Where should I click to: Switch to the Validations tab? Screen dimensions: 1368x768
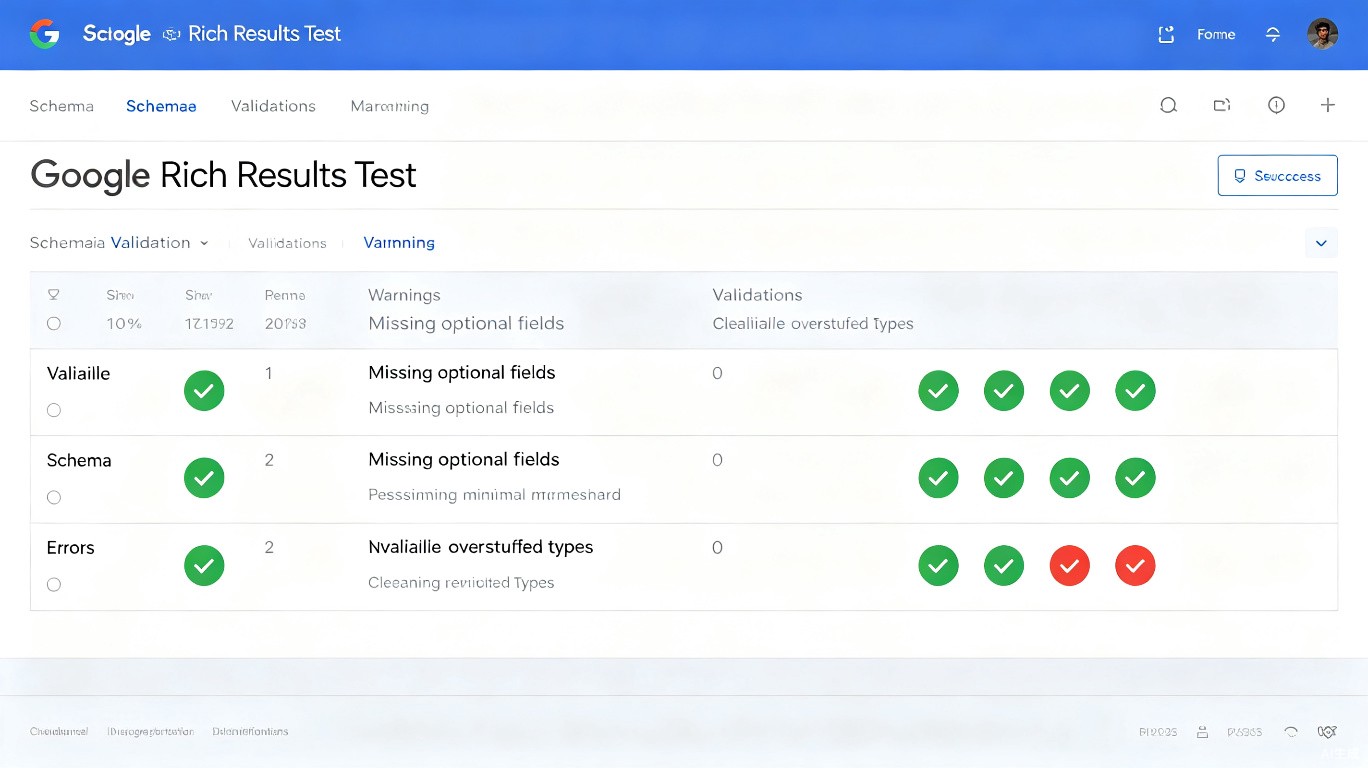coord(273,106)
